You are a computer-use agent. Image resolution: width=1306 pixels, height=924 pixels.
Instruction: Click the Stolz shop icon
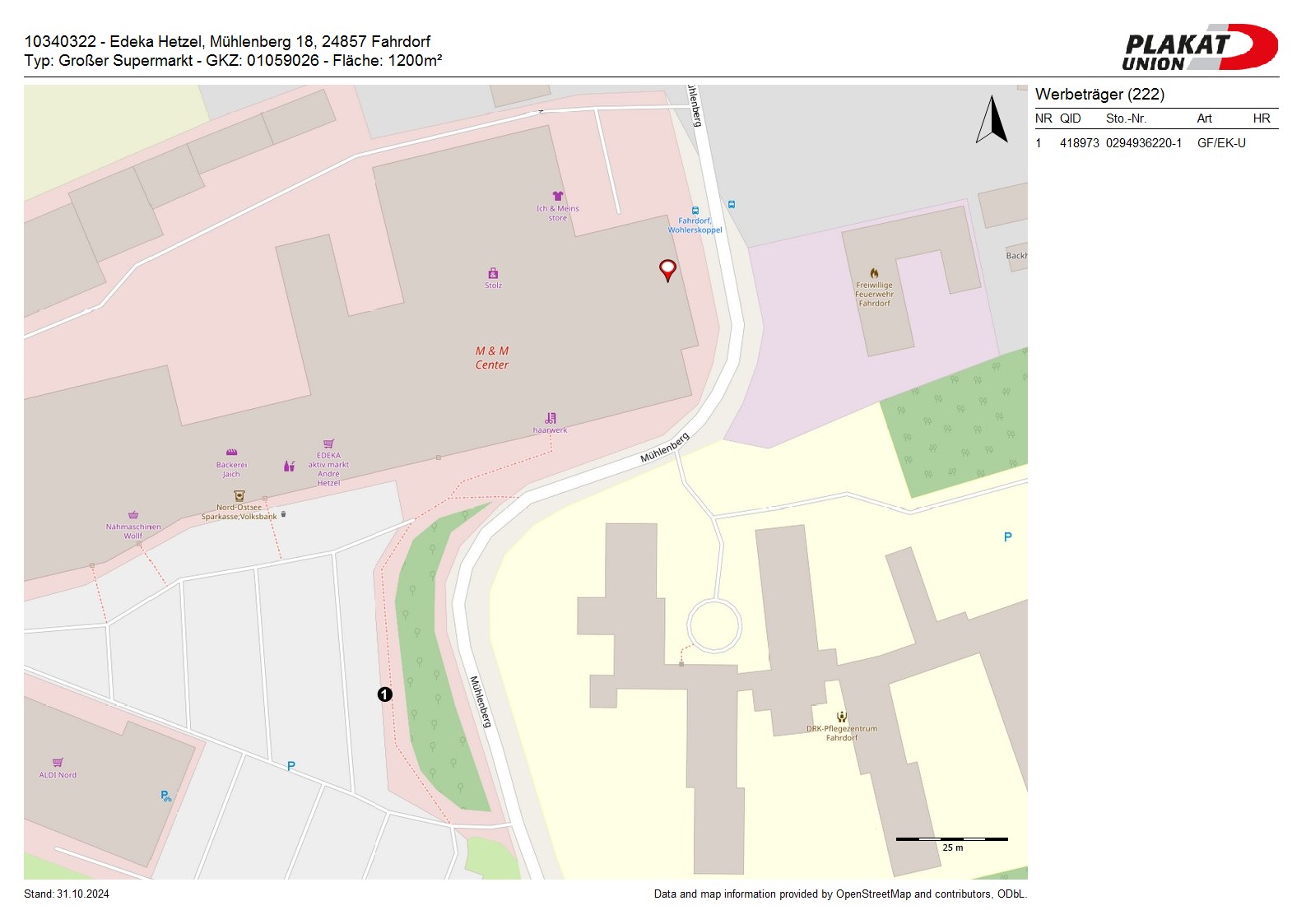click(493, 273)
